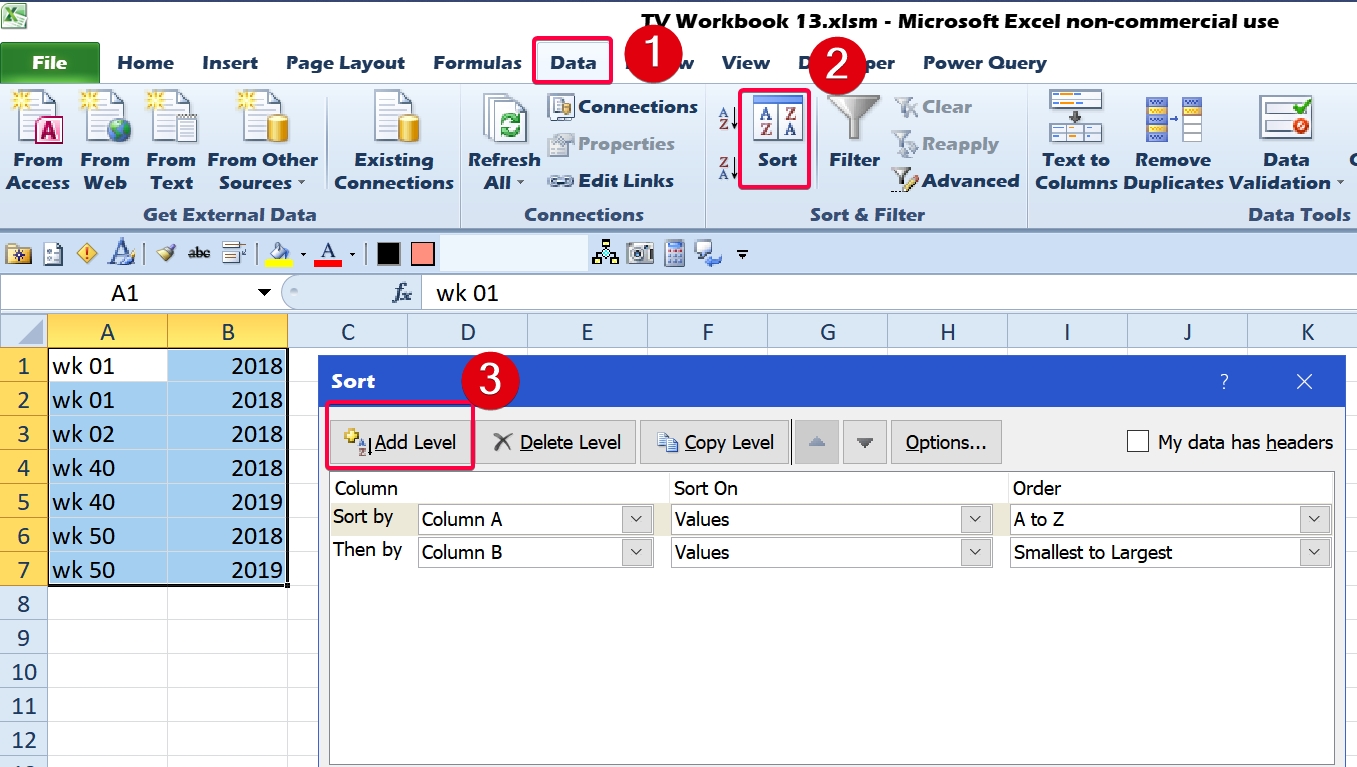1357x767 pixels.
Task: Click the Filter funnel icon
Action: (854, 118)
